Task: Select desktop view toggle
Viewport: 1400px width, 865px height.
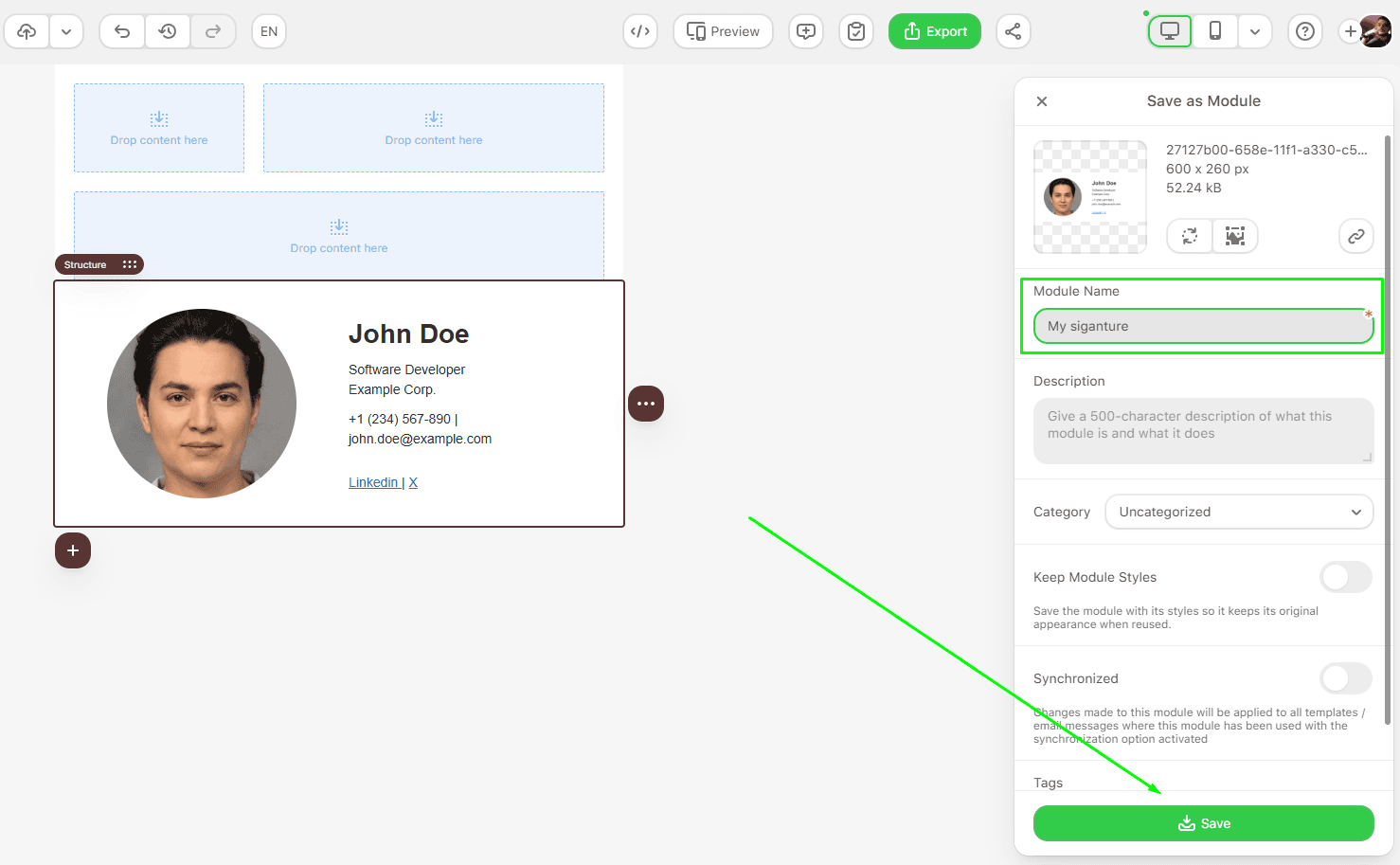Action: point(1170,31)
